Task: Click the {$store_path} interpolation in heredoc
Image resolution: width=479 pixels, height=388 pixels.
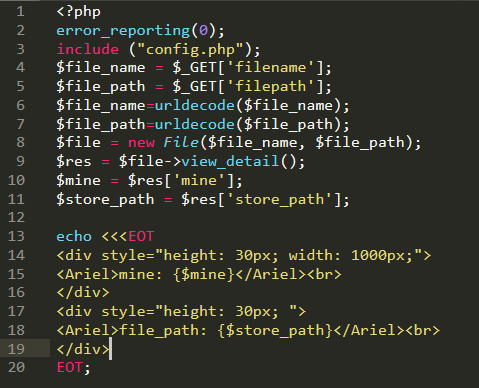Action: pos(275,330)
